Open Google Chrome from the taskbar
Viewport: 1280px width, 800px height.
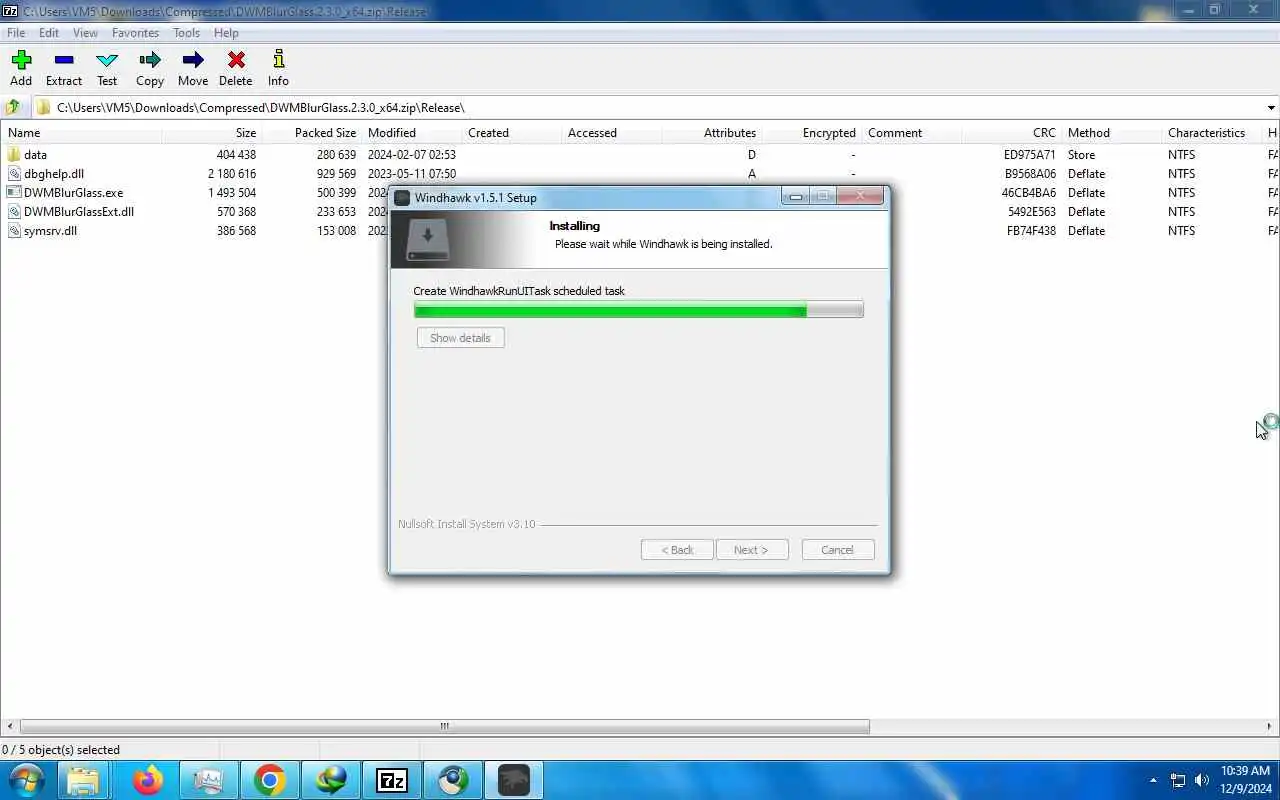[x=269, y=780]
